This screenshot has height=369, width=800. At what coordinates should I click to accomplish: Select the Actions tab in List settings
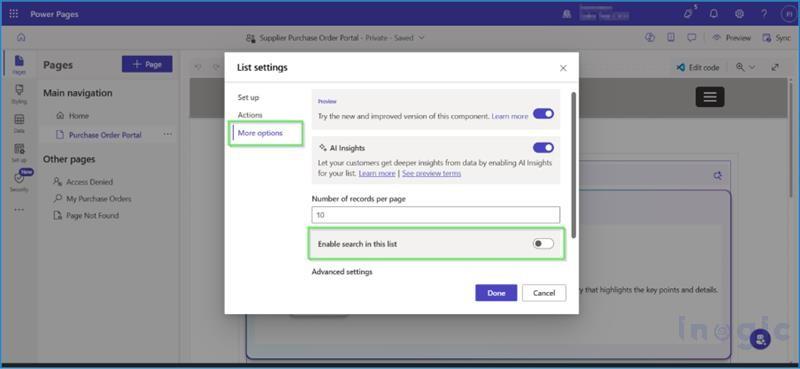pos(250,115)
